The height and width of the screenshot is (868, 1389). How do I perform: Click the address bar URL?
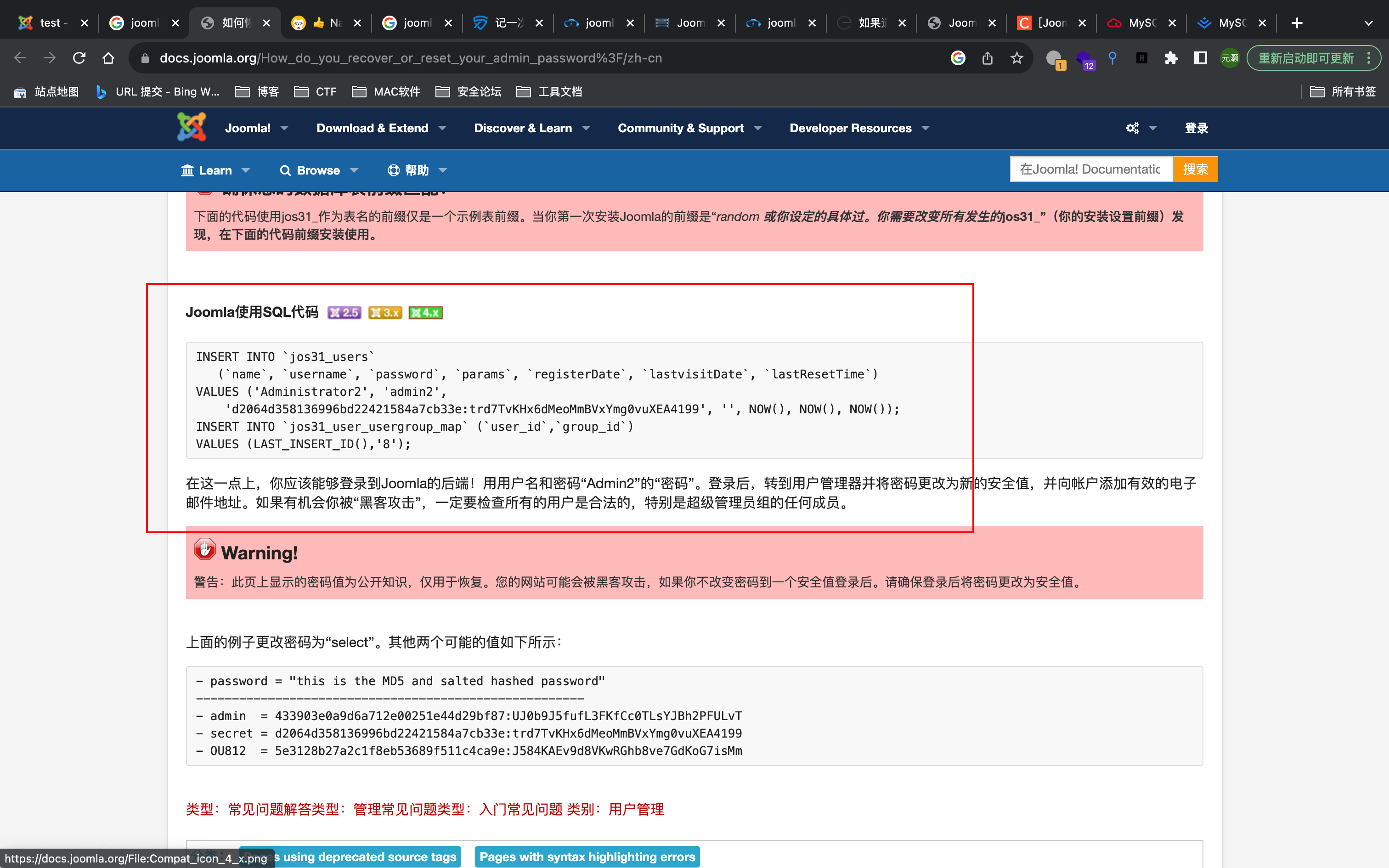point(410,58)
